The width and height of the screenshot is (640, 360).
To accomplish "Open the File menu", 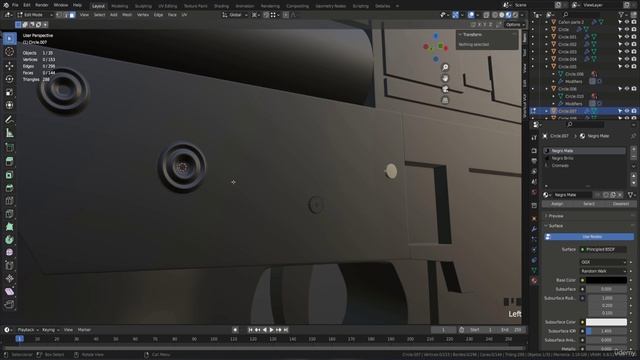I will (15, 5).
